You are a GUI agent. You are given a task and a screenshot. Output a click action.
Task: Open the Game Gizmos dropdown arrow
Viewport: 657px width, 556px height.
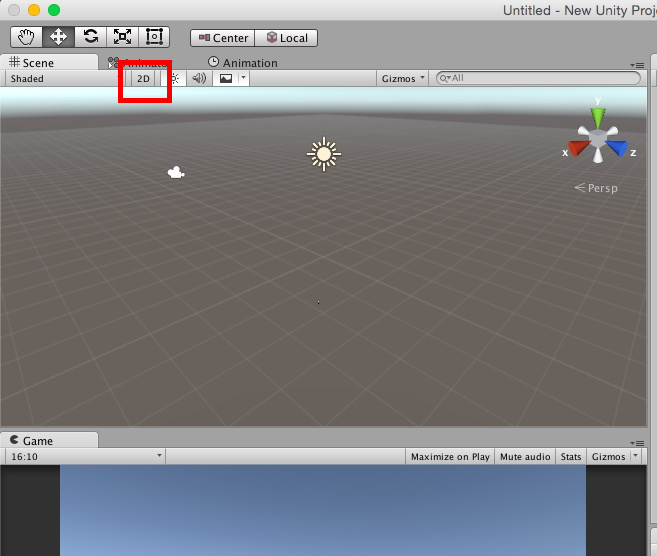click(x=636, y=456)
